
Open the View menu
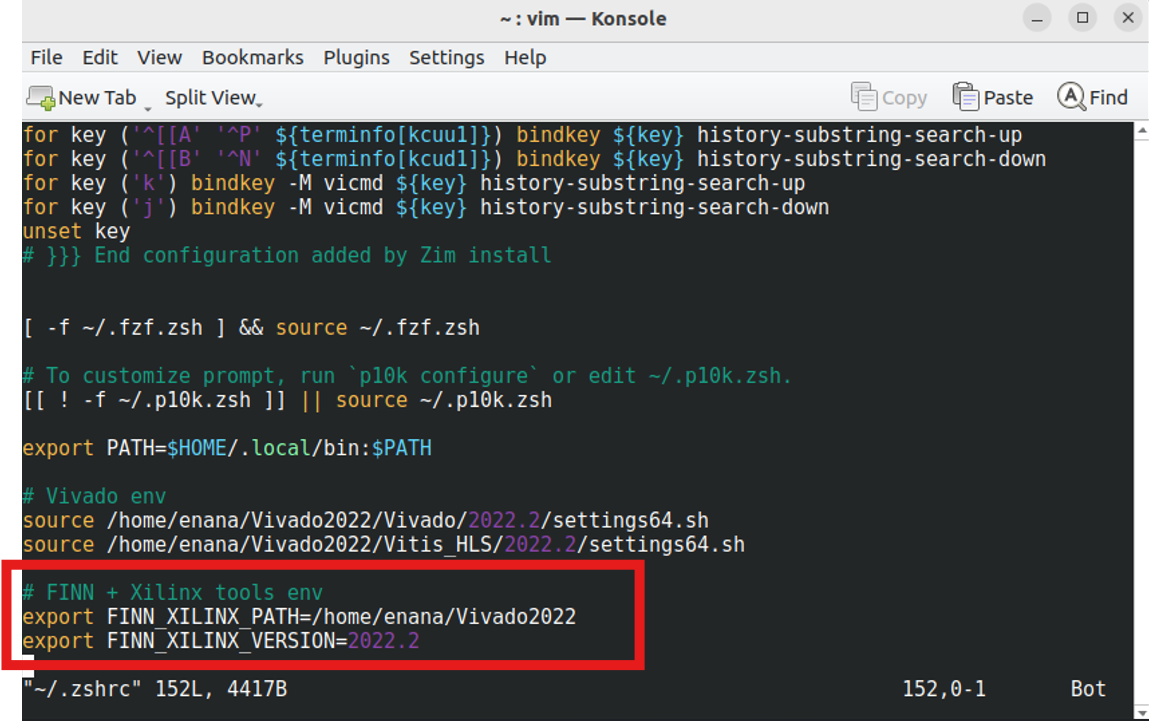click(159, 57)
